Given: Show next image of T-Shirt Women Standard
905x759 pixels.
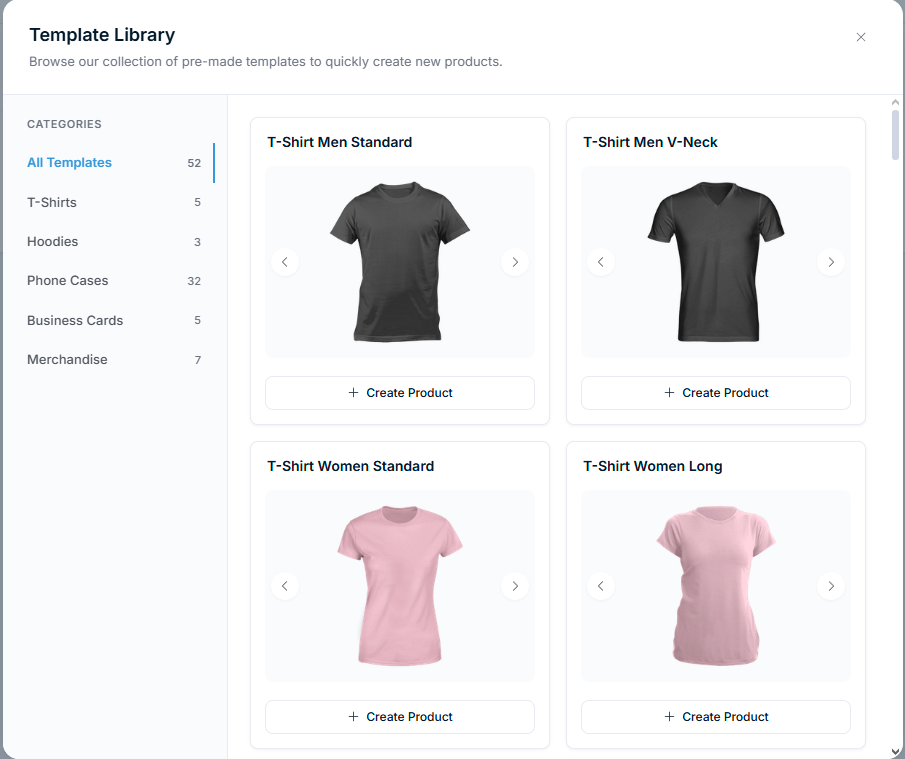Looking at the screenshot, I should coord(515,586).
